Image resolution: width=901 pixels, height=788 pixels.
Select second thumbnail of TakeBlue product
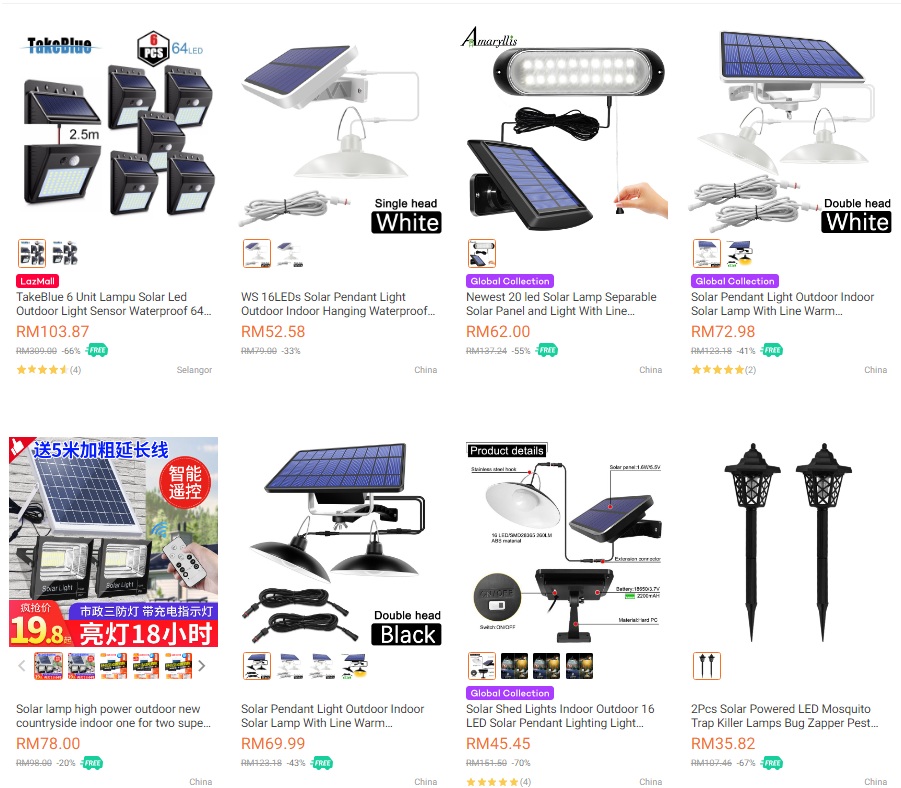(64, 253)
